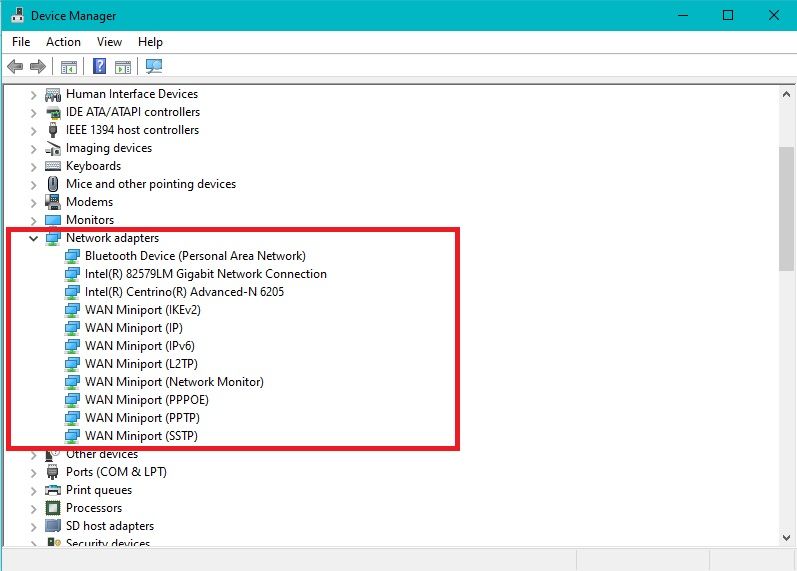Expand the Processors node
This screenshot has width=797, height=571.
coord(34,508)
